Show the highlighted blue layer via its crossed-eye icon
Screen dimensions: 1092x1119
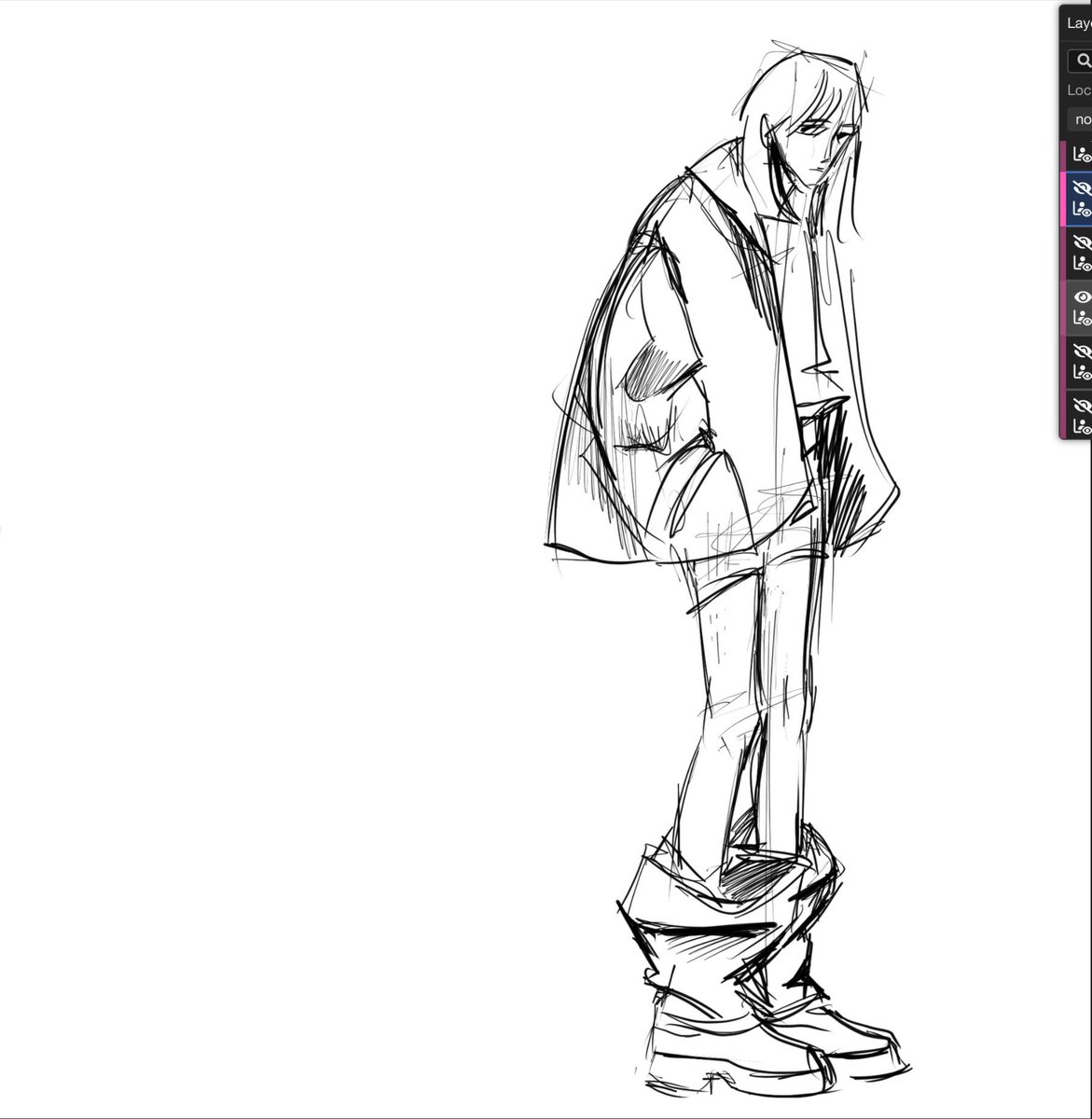[1082, 187]
